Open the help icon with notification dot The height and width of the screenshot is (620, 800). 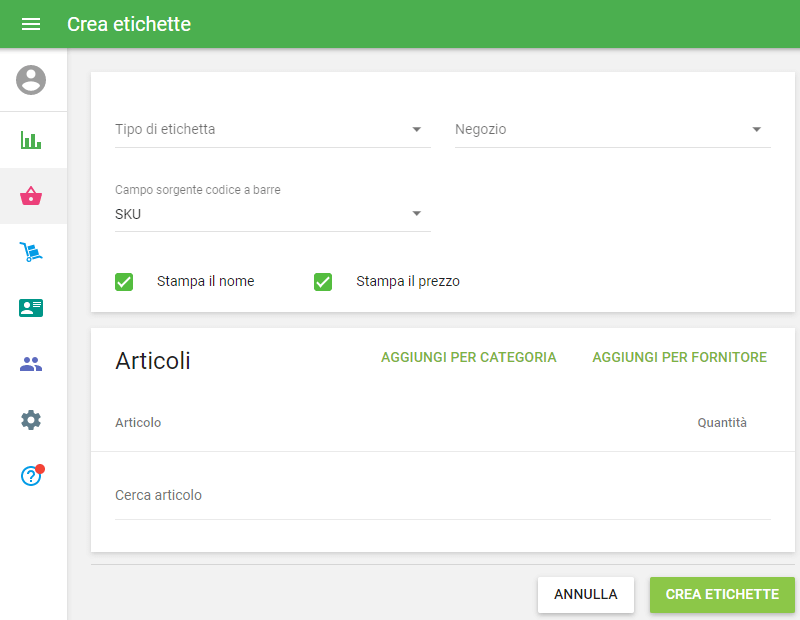(31, 476)
